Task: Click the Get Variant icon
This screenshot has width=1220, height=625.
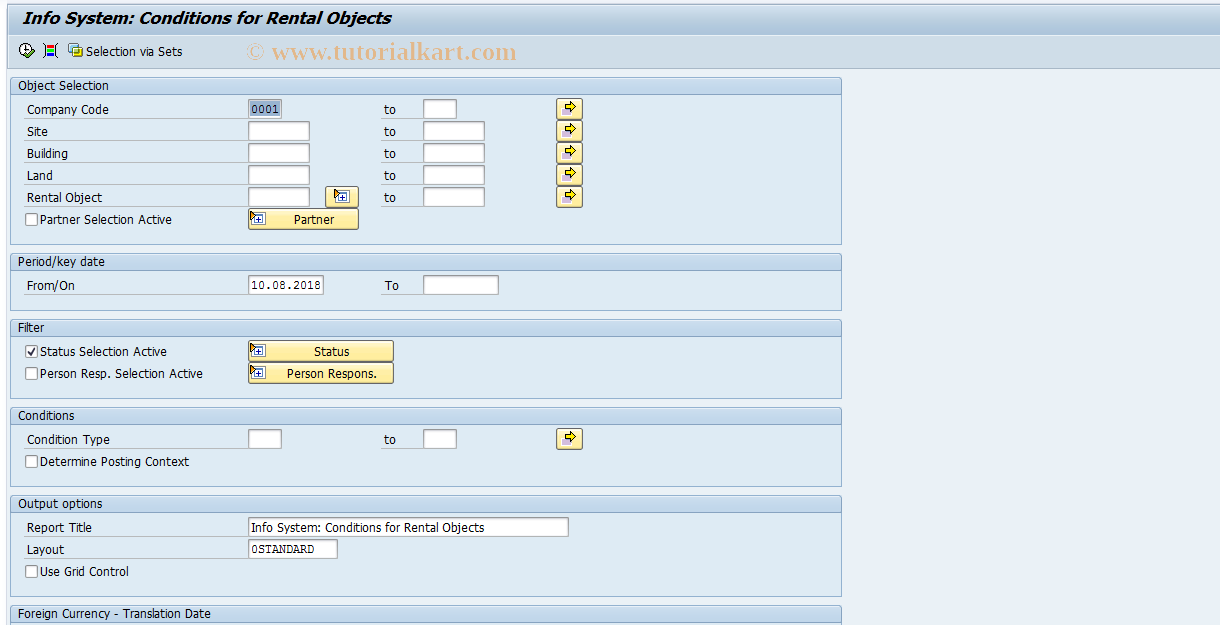Action: click(x=50, y=51)
